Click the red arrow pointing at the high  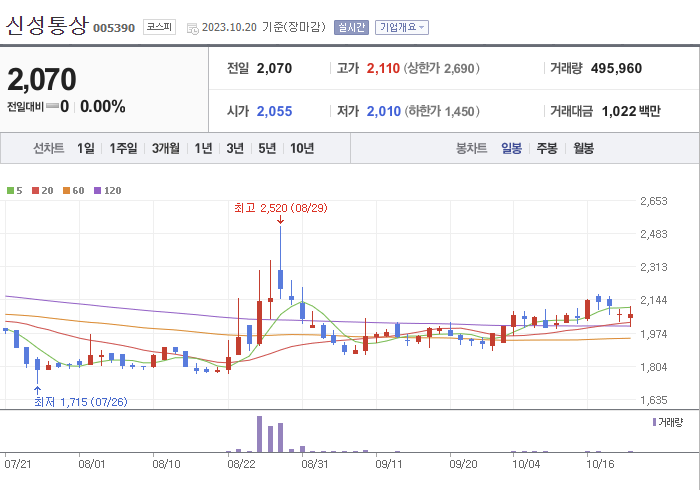(280, 220)
